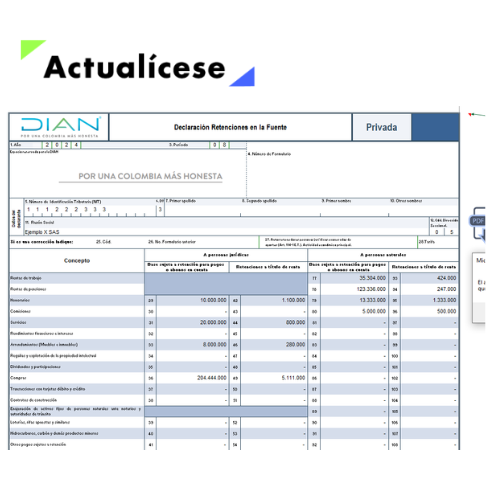The height and width of the screenshot is (500, 500).
Task: Click the Actualícese logo text
Action: [135, 67]
